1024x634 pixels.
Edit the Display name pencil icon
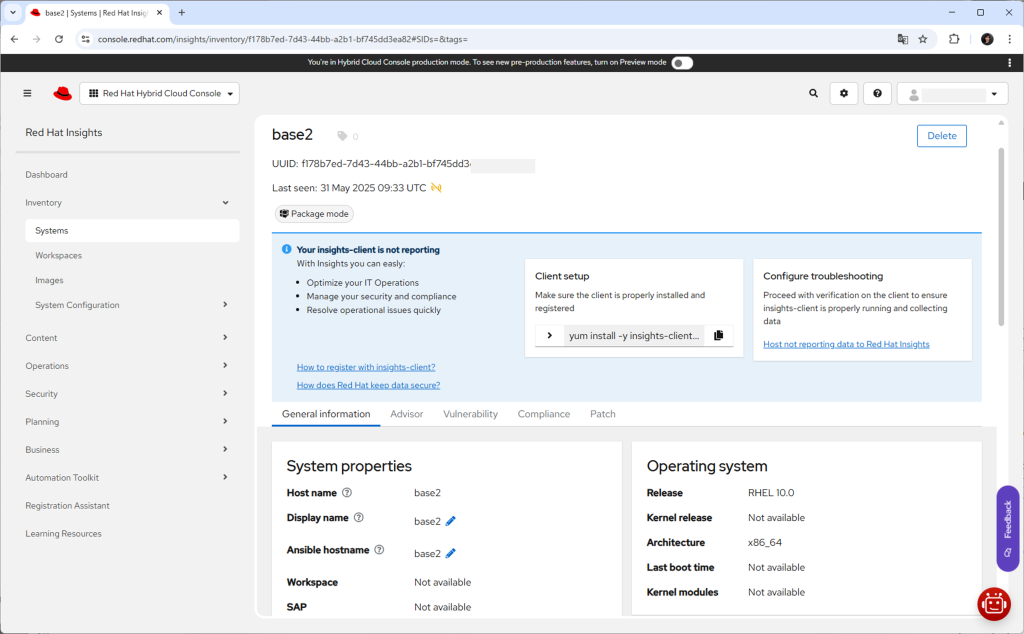451,521
